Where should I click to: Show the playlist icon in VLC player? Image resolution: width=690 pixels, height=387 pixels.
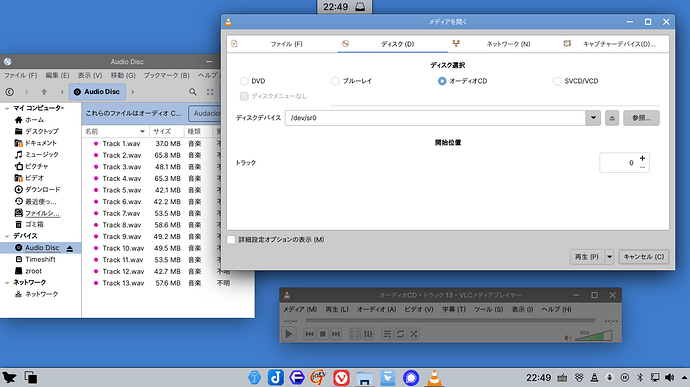click(387, 334)
